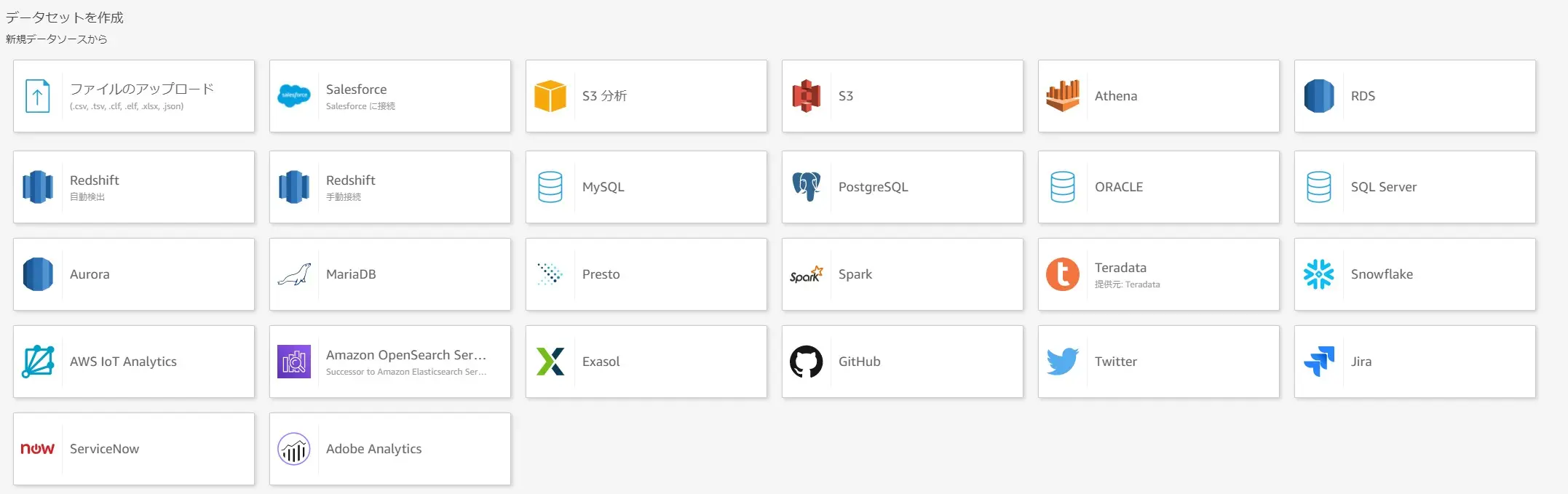
Task: Select the Salesforce cloud icon
Action: click(x=294, y=96)
